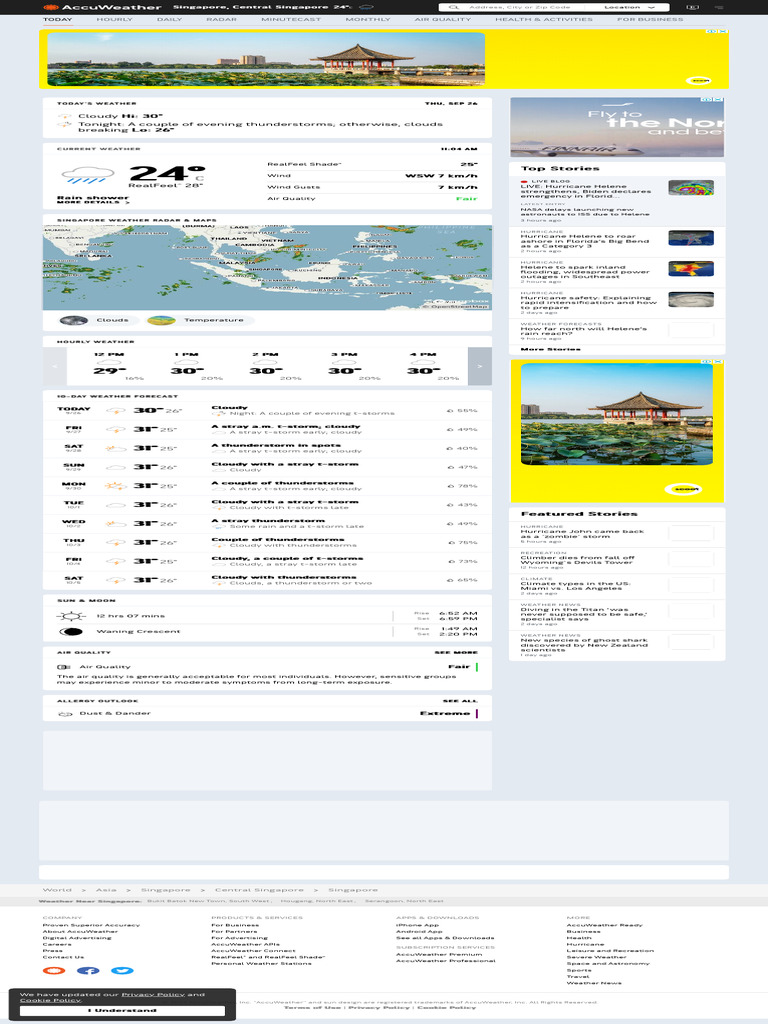768x1024 pixels.
Task: Read the Hurricane John zombie storm story
Action: pyautogui.click(x=583, y=534)
